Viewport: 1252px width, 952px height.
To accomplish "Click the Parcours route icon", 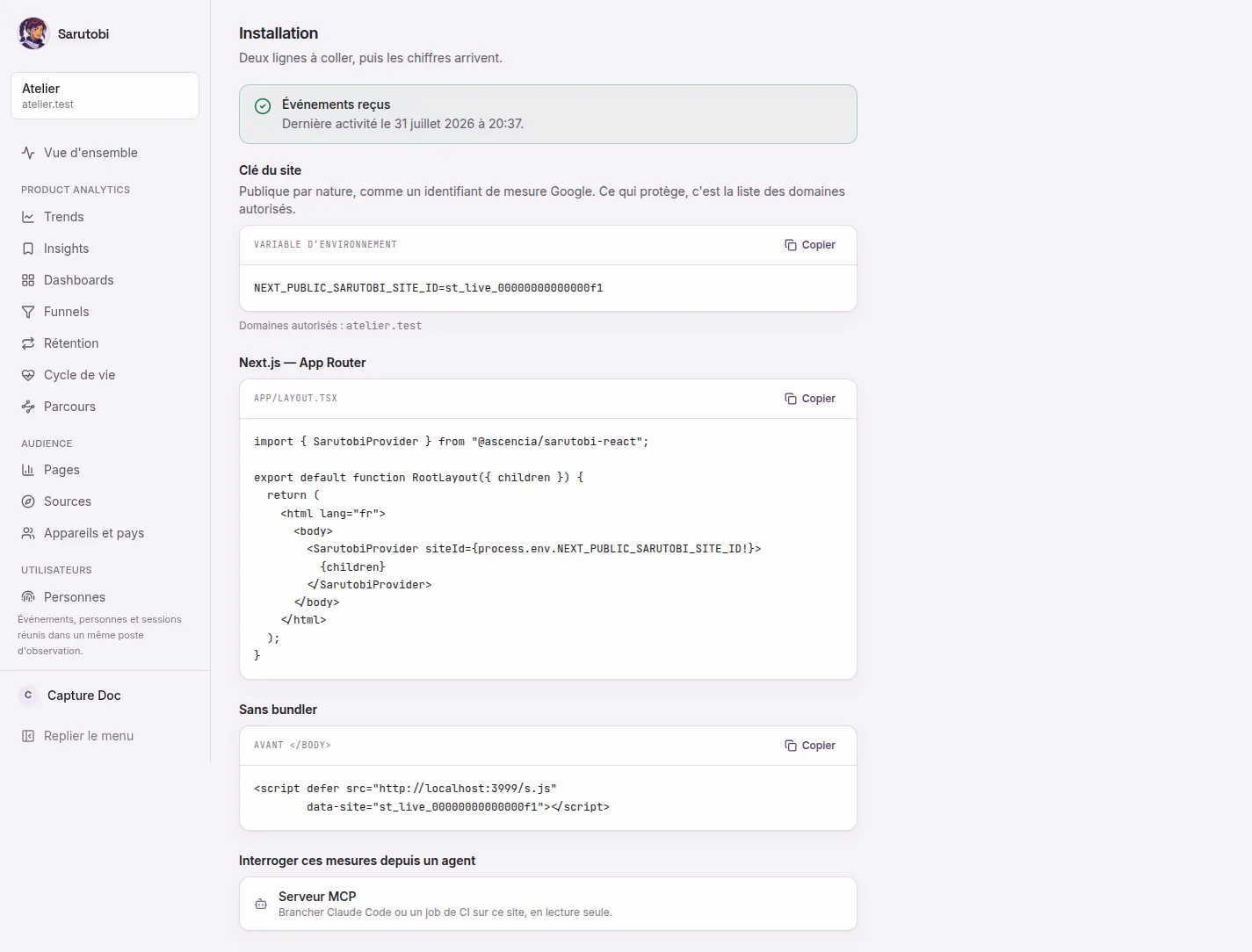I will click(28, 407).
